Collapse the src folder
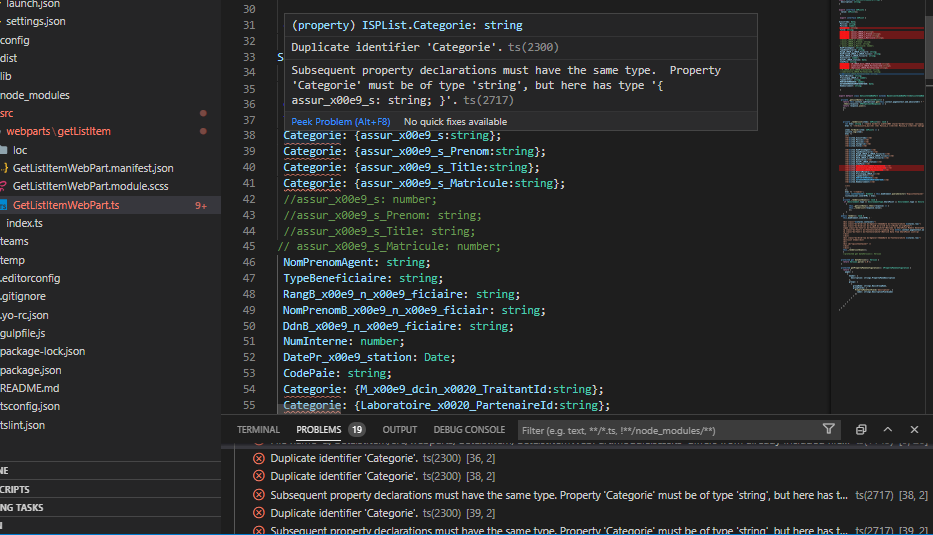 click(7, 113)
